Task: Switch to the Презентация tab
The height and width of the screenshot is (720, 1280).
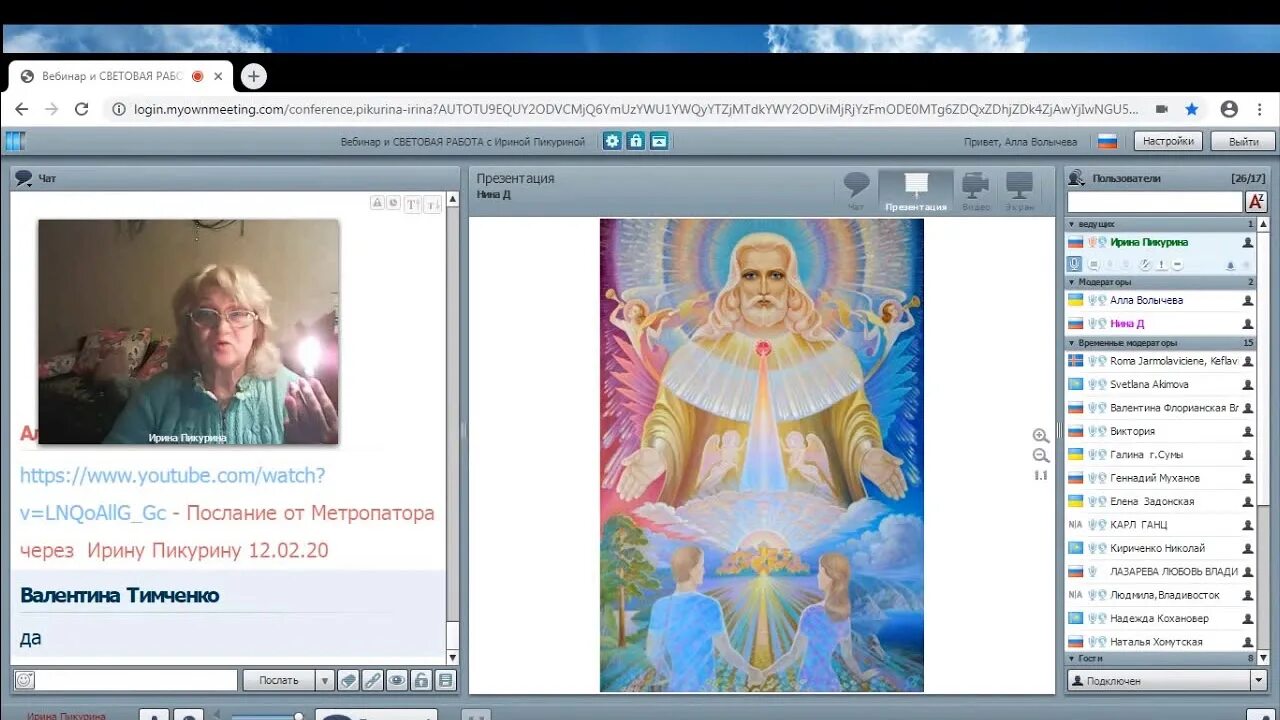Action: (x=916, y=191)
